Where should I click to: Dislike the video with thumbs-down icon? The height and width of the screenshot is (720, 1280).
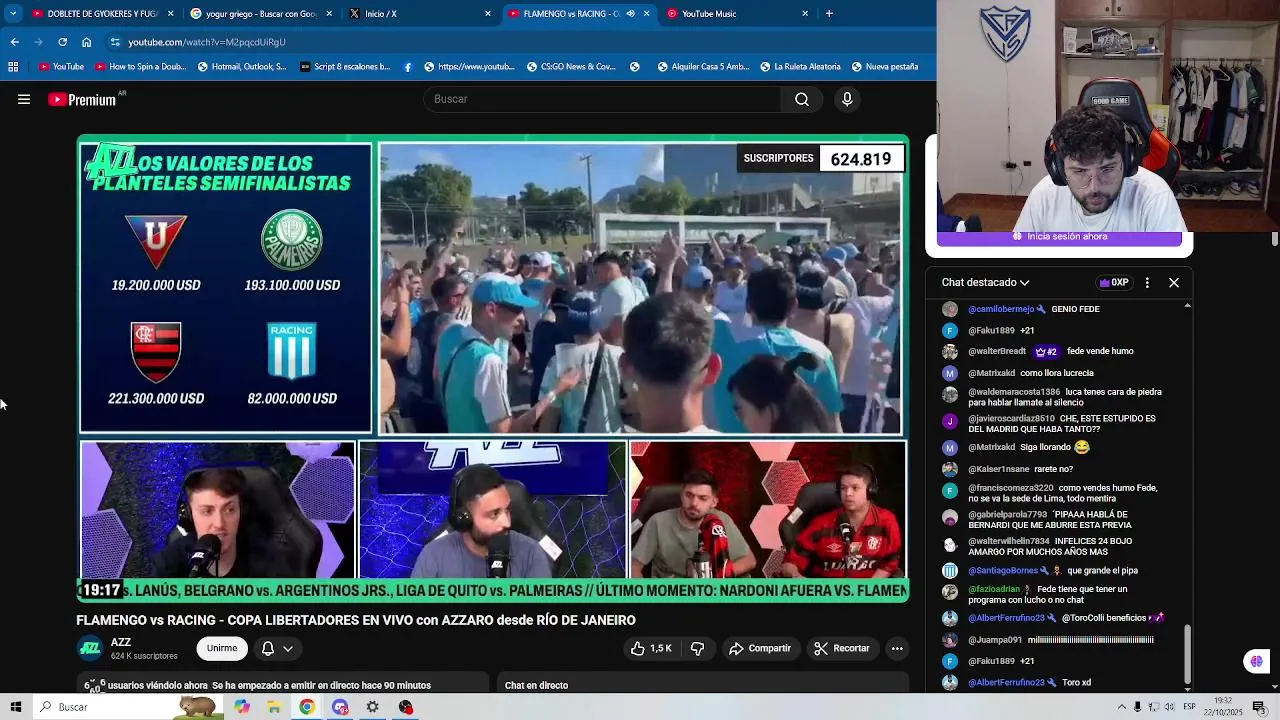tap(697, 648)
